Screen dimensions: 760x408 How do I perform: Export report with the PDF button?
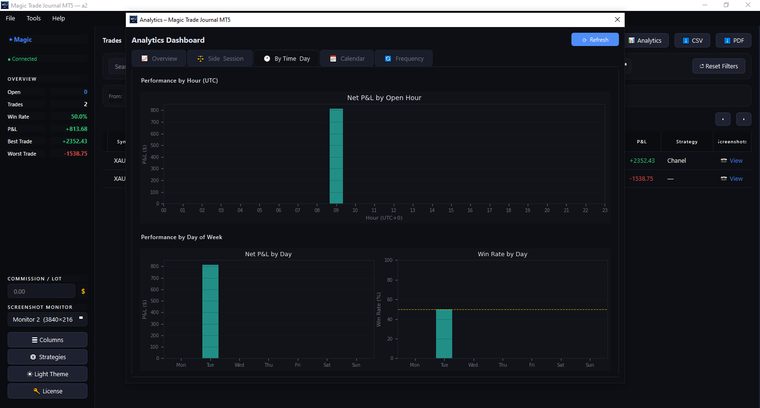click(x=733, y=41)
